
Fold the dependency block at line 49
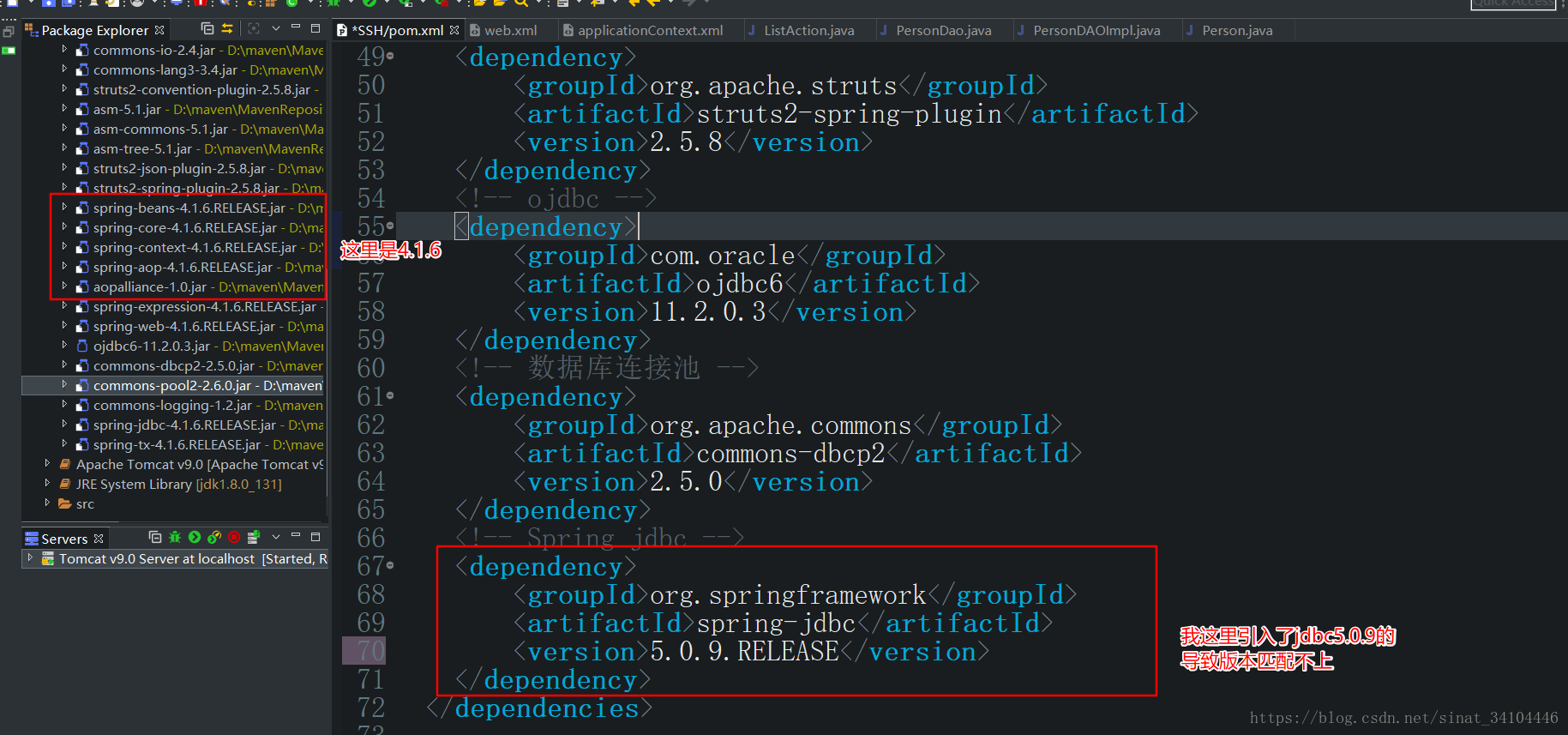click(x=390, y=57)
